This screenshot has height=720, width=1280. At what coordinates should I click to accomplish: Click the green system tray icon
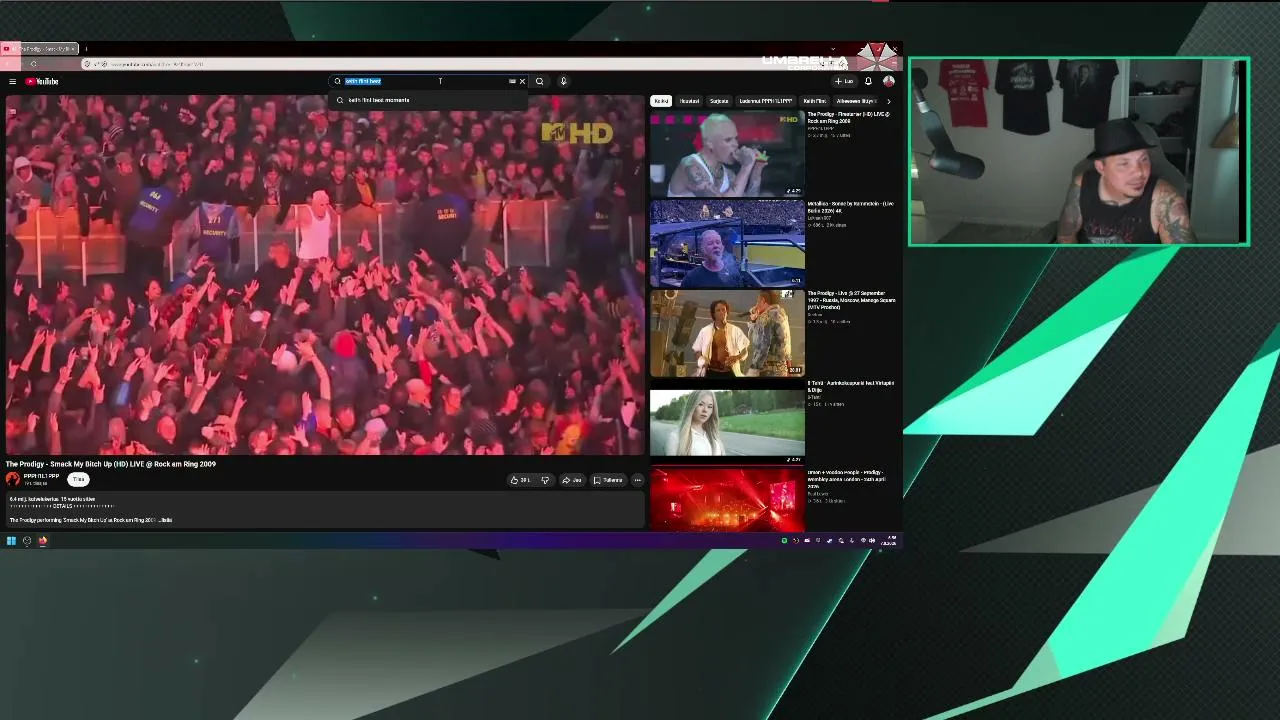coord(785,541)
